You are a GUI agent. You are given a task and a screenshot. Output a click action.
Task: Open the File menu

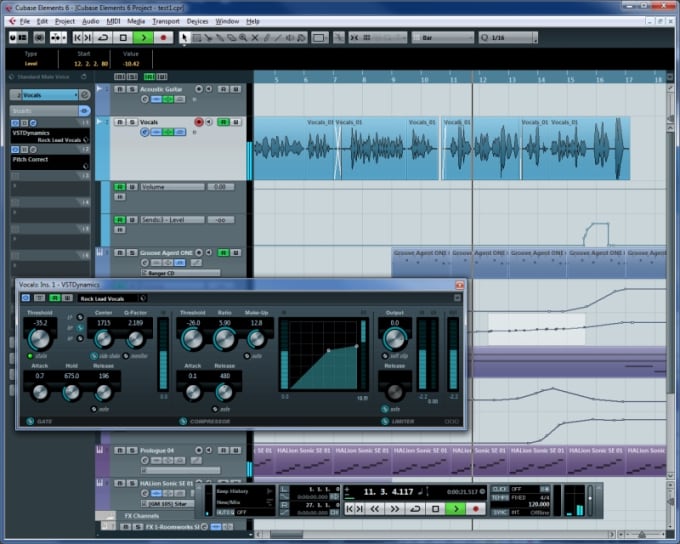coord(25,21)
